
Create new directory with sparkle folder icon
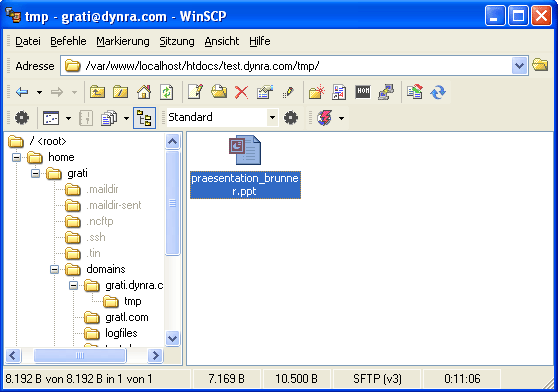pyautogui.click(x=316, y=92)
